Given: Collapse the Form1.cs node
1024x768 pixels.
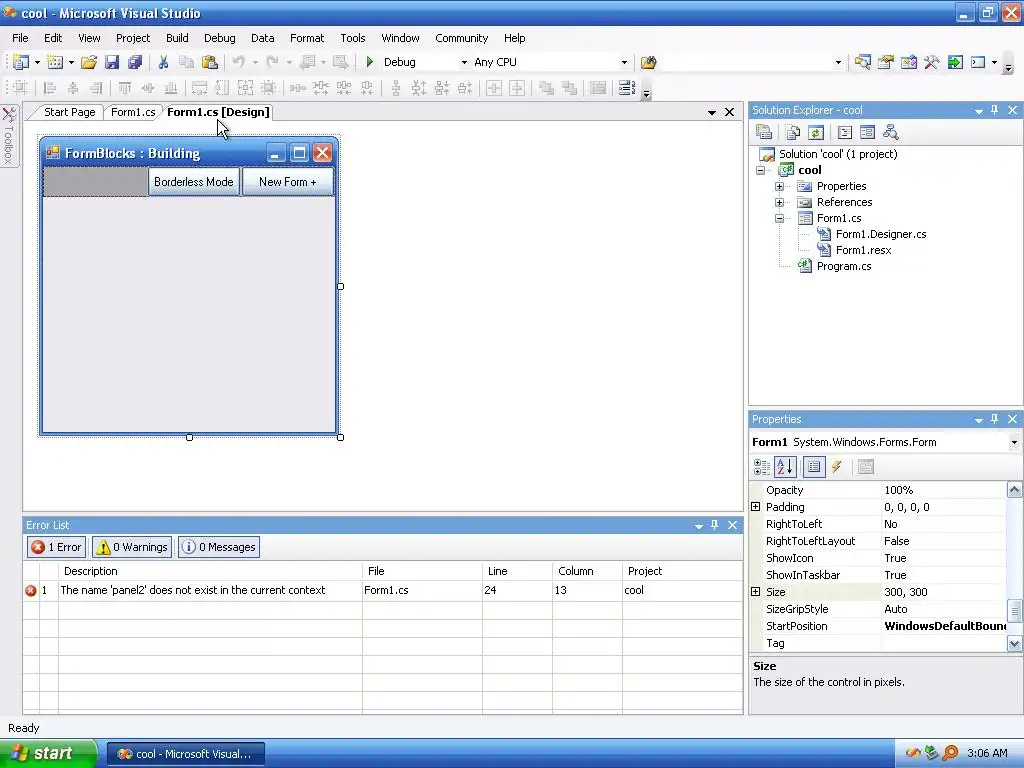Looking at the screenshot, I should [780, 219].
